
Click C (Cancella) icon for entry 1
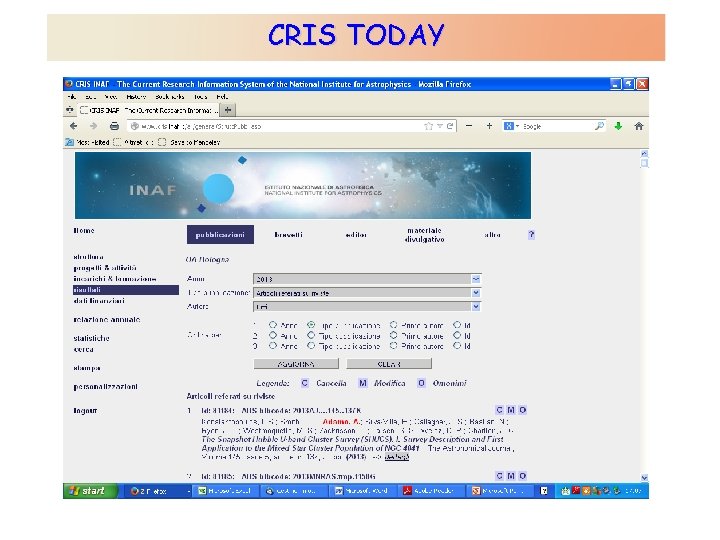pyautogui.click(x=500, y=410)
